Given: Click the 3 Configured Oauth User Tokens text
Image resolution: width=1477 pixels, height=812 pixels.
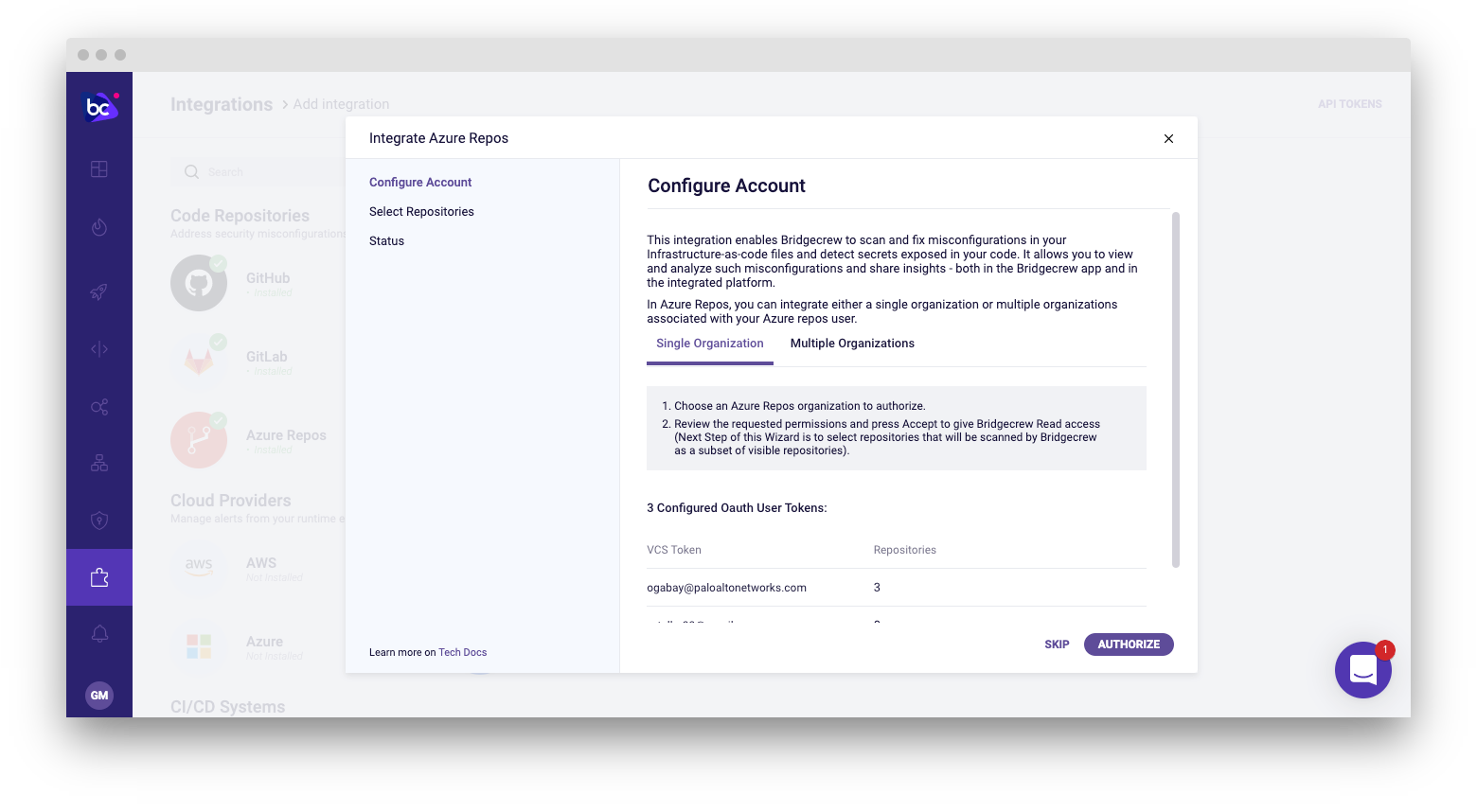Looking at the screenshot, I should pos(737,508).
